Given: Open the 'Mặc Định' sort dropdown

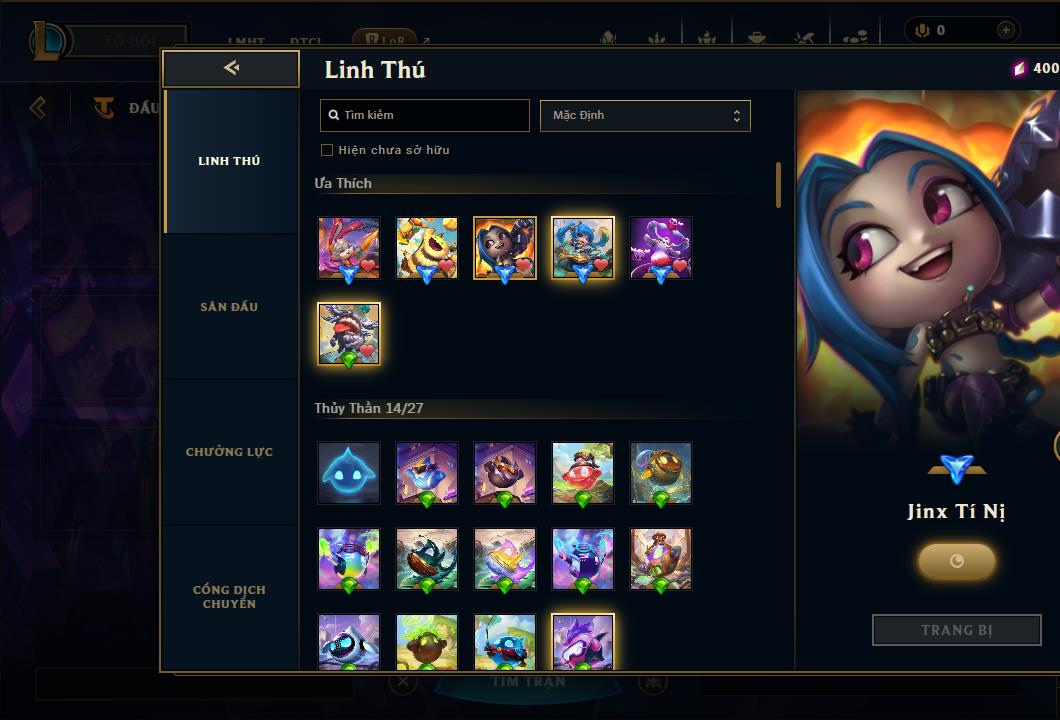Looking at the screenshot, I should 645,116.
